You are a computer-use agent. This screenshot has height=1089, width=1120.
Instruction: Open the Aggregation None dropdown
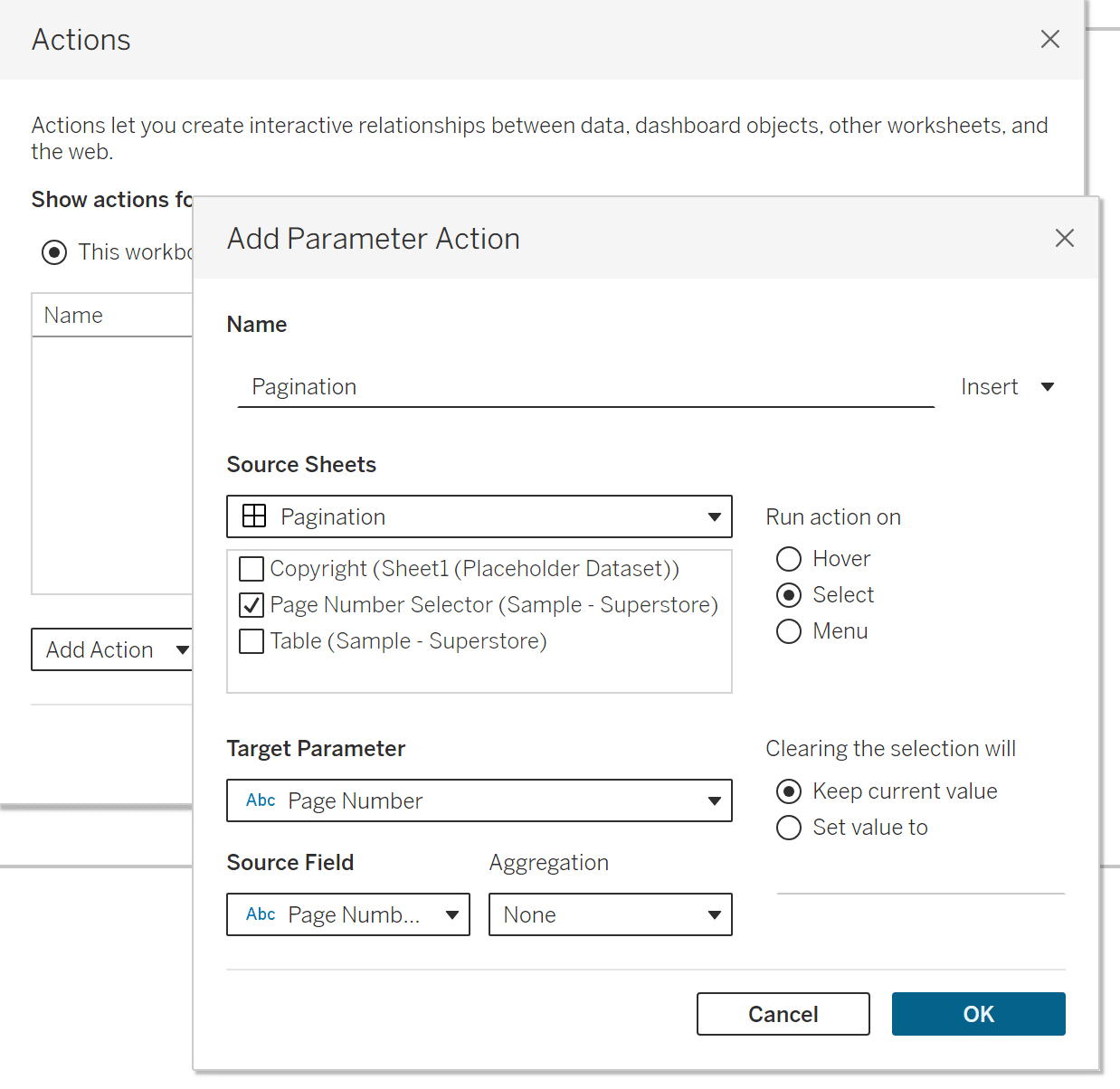pos(611,914)
